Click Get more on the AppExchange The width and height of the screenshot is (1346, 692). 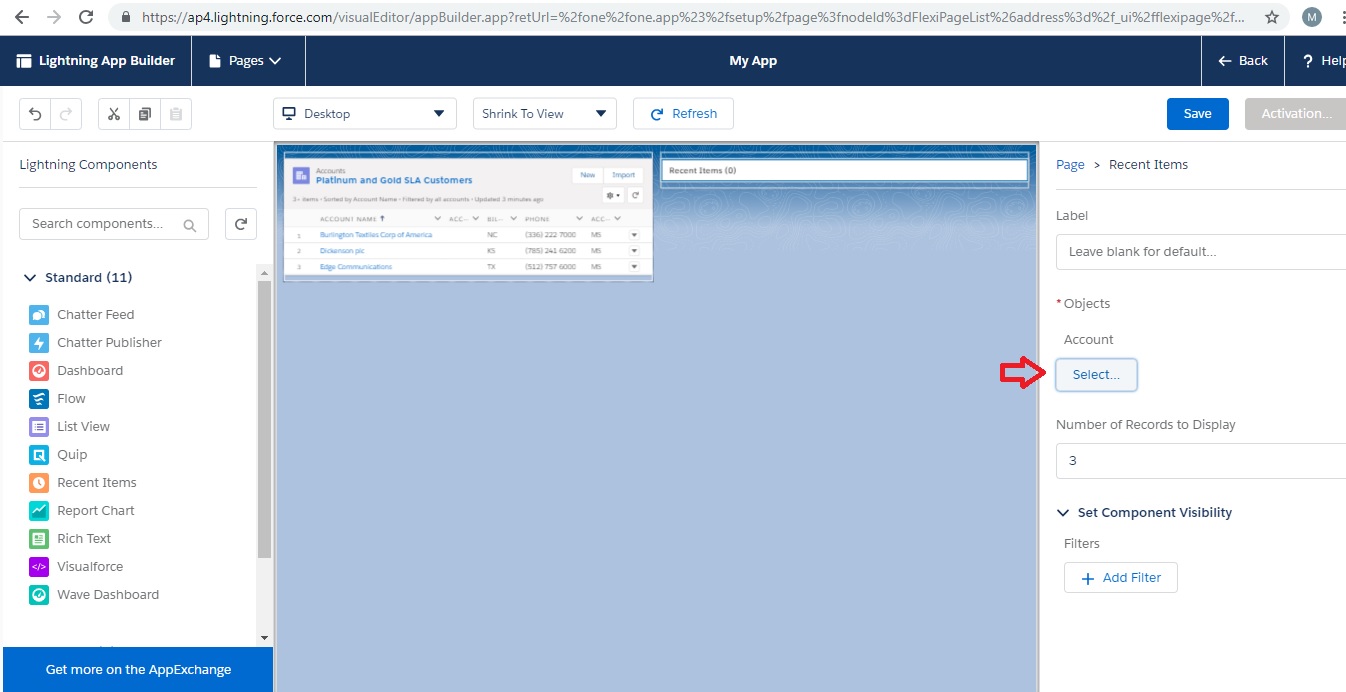pyautogui.click(x=138, y=670)
